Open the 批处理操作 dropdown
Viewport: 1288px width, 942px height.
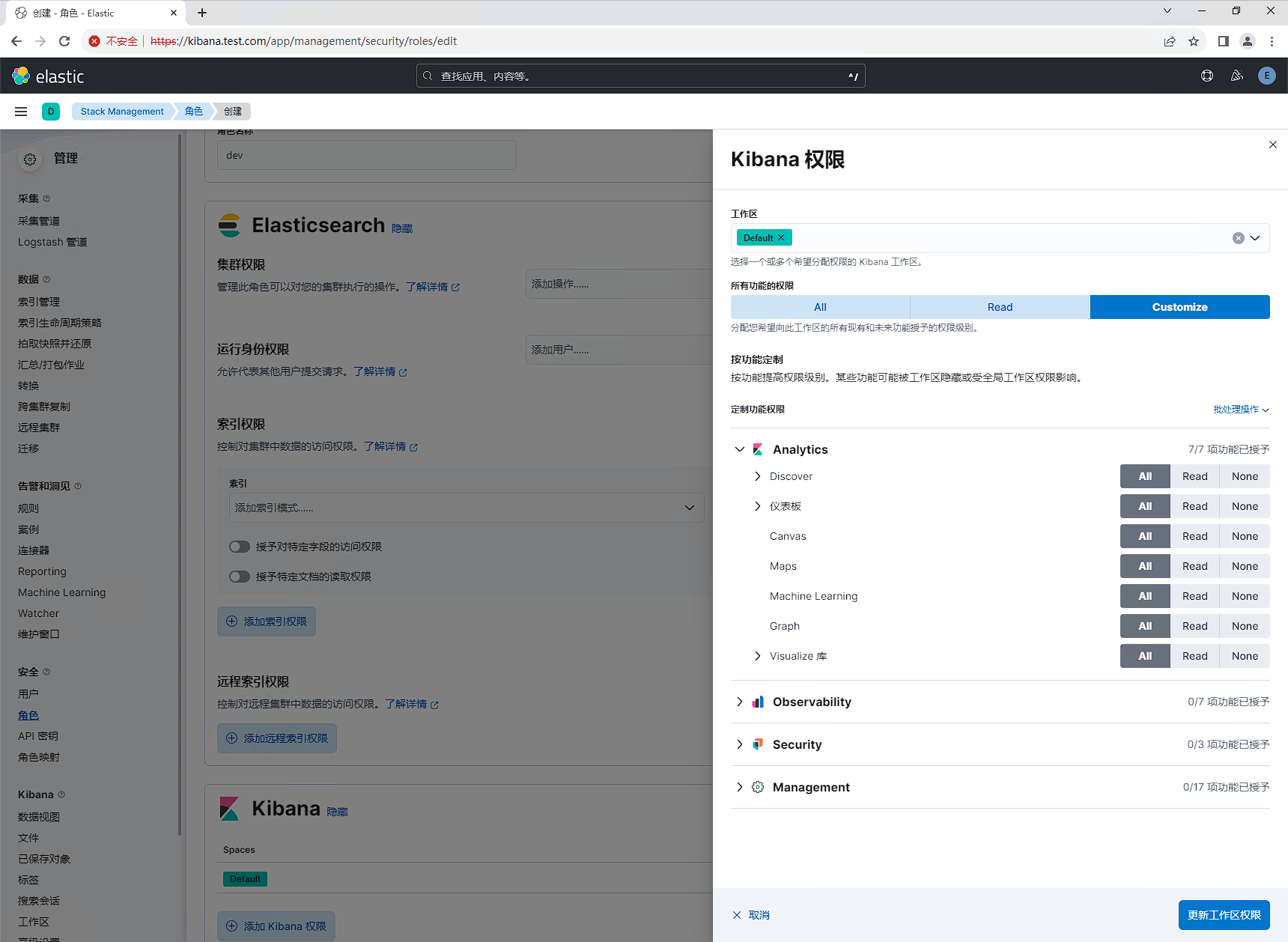point(1241,410)
